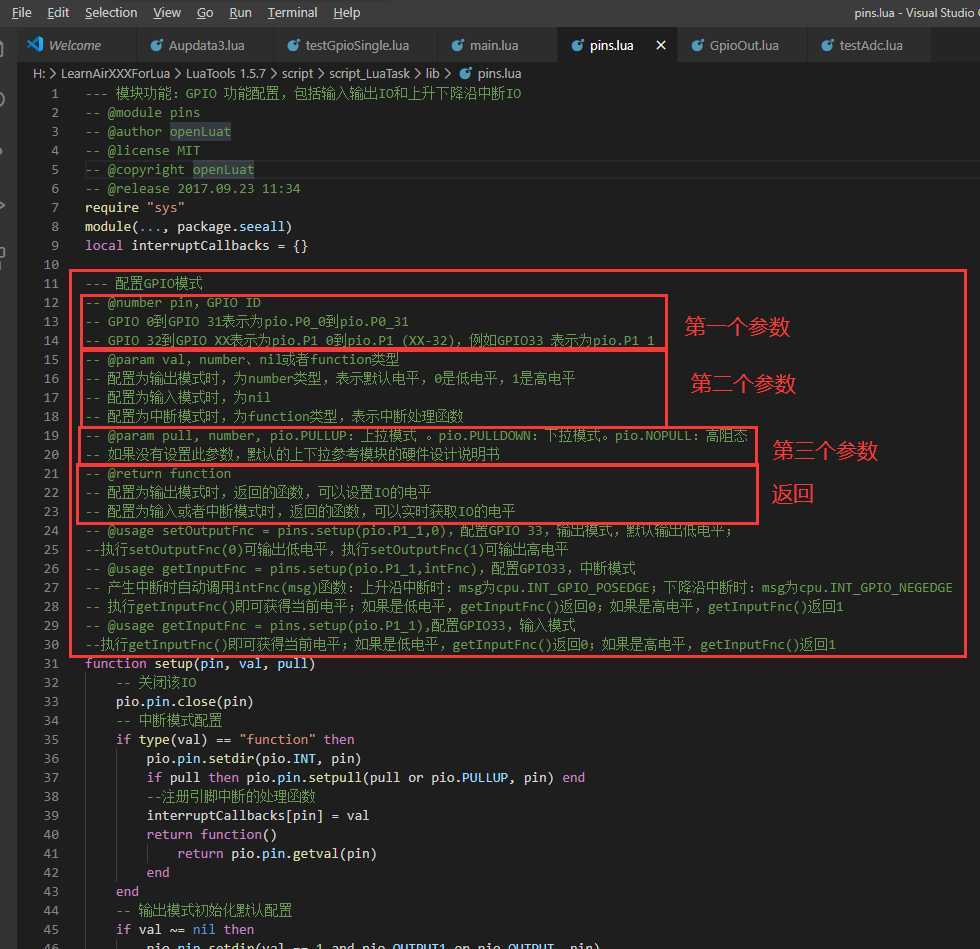Click the Lua file icon on testAdc.lua tab
Image resolution: width=980 pixels, height=949 pixels.
pyautogui.click(x=828, y=45)
